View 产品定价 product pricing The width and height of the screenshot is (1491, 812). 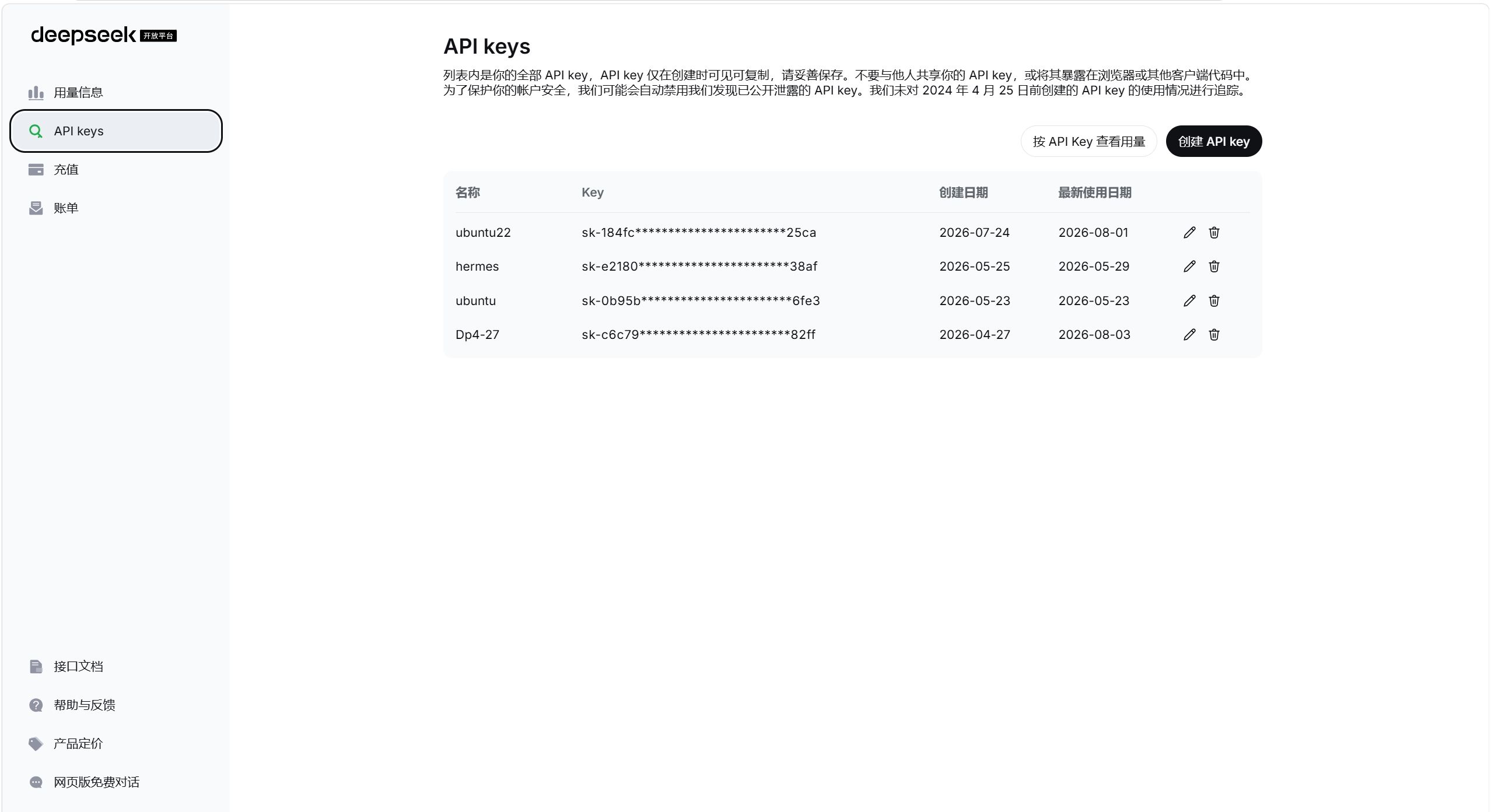point(116,744)
